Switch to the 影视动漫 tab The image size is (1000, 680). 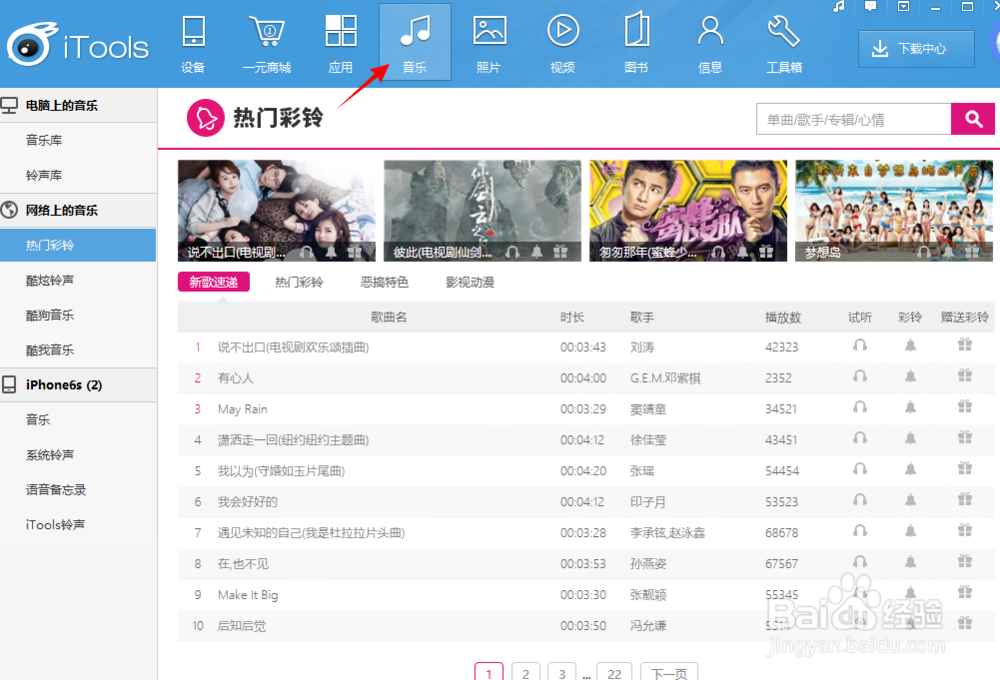tap(470, 282)
